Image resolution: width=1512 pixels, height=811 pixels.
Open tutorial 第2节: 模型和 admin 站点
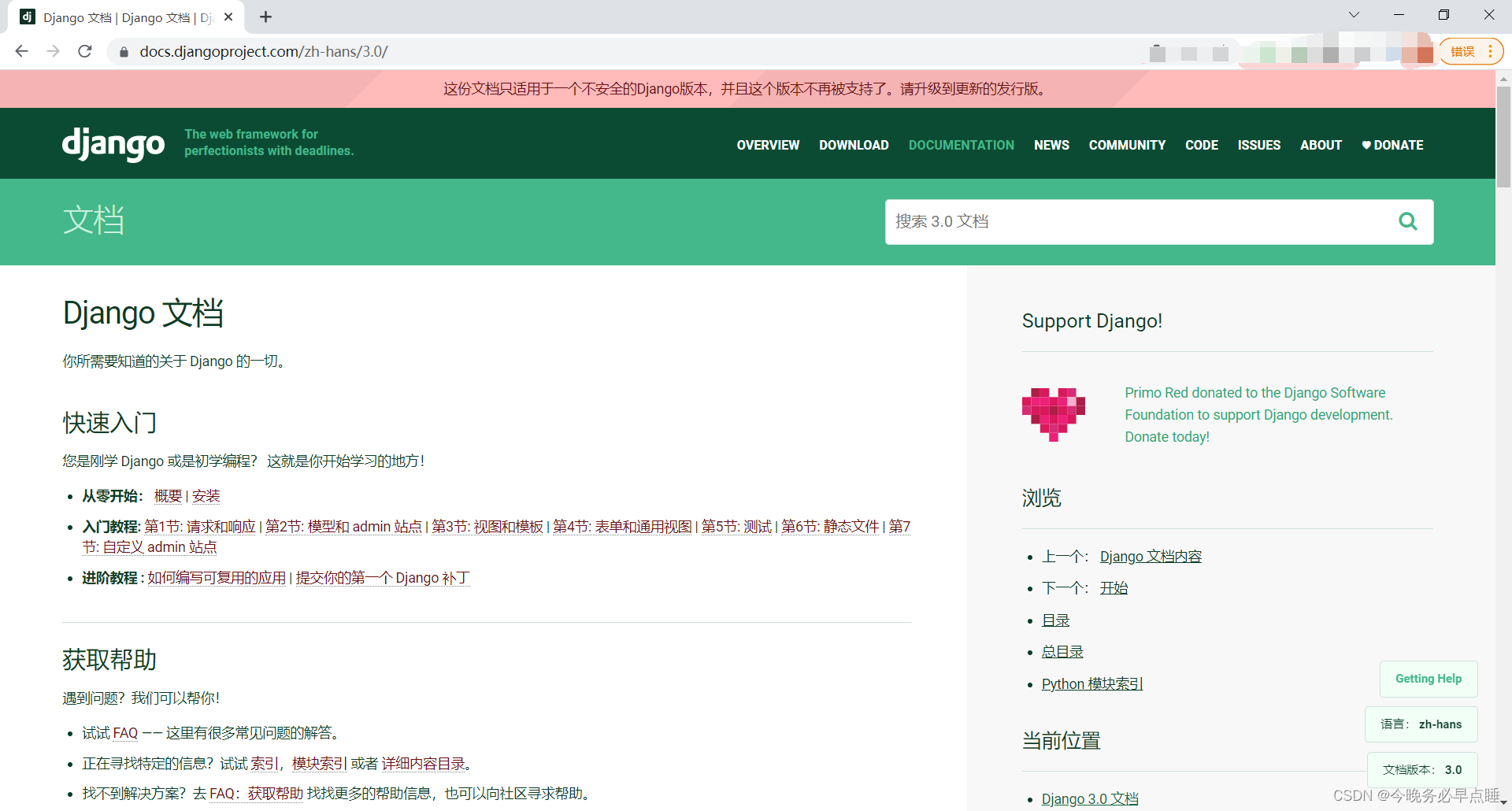[343, 527]
